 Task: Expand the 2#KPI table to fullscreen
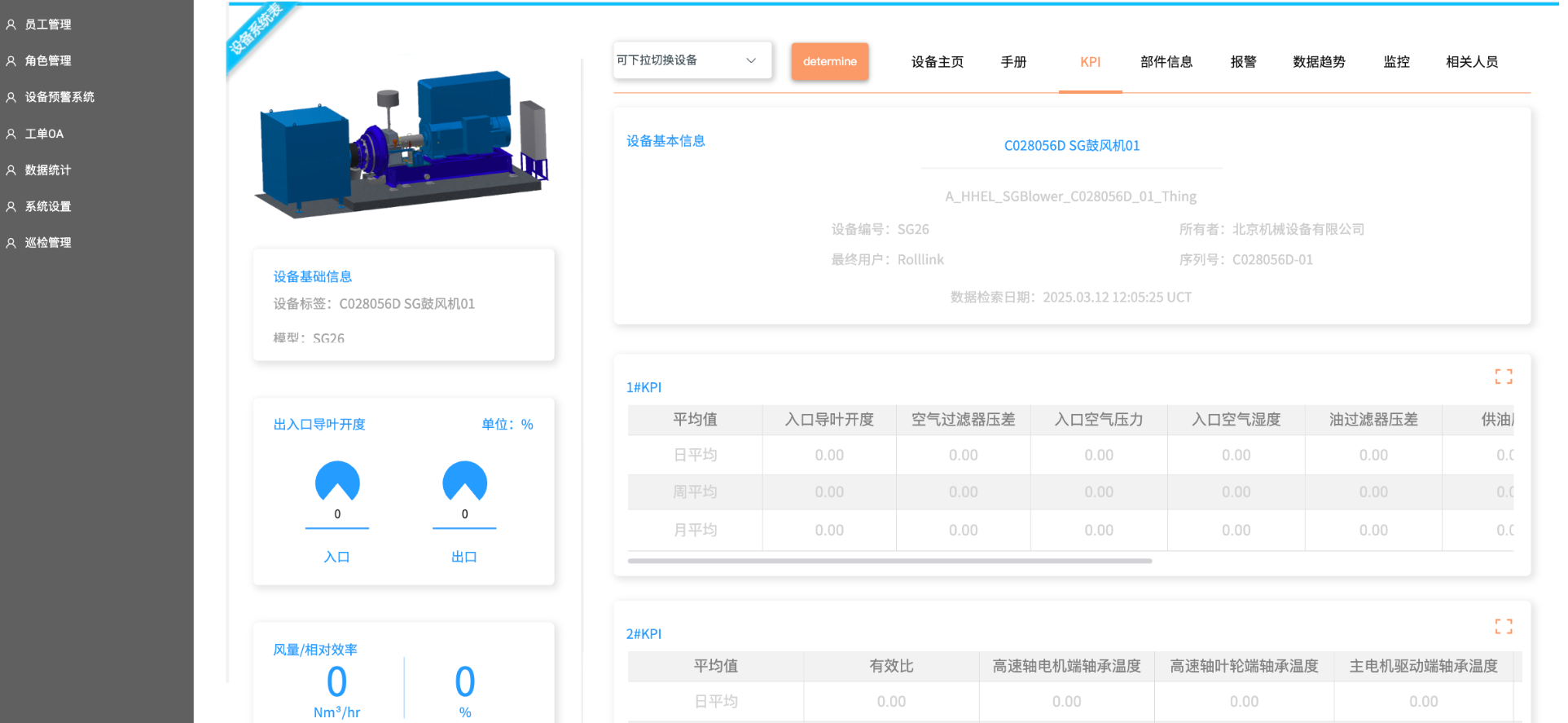pos(1503,626)
